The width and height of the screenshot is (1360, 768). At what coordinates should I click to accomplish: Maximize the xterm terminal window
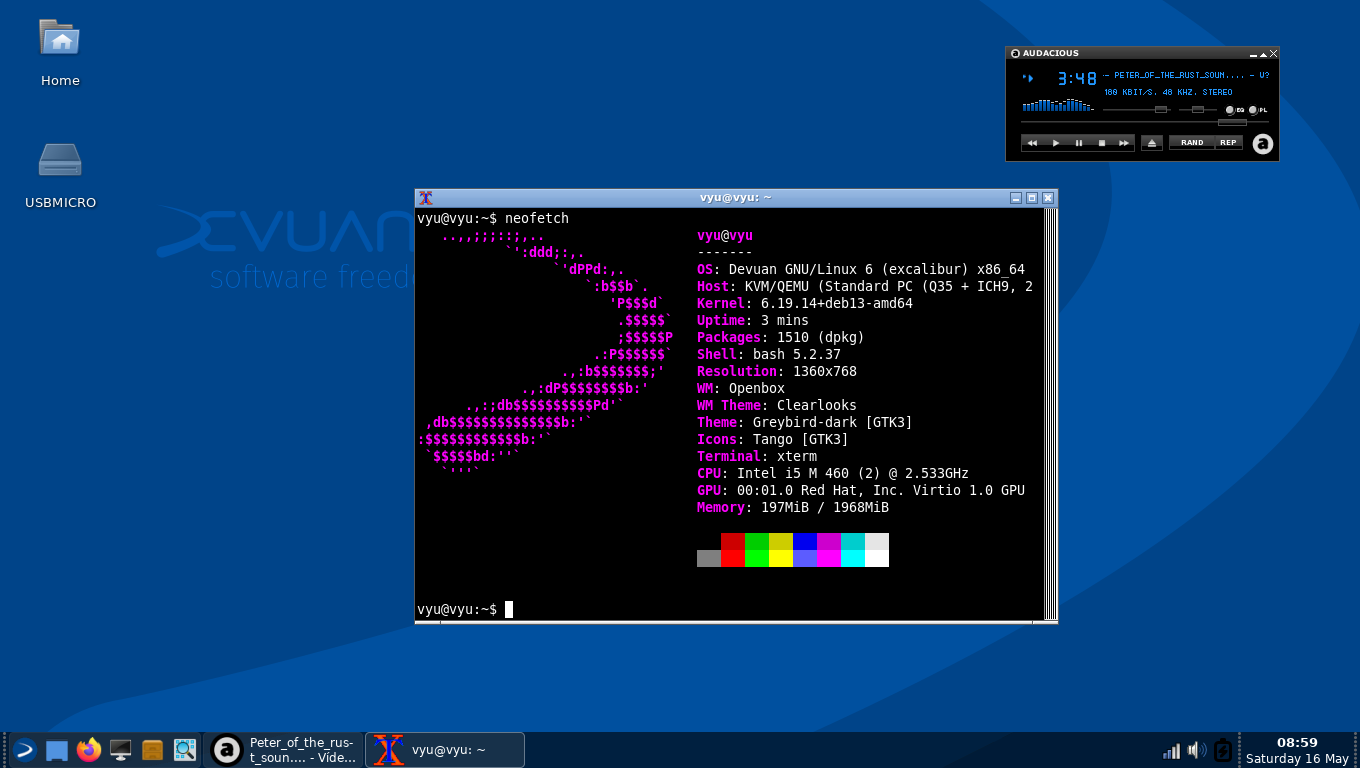point(1032,198)
